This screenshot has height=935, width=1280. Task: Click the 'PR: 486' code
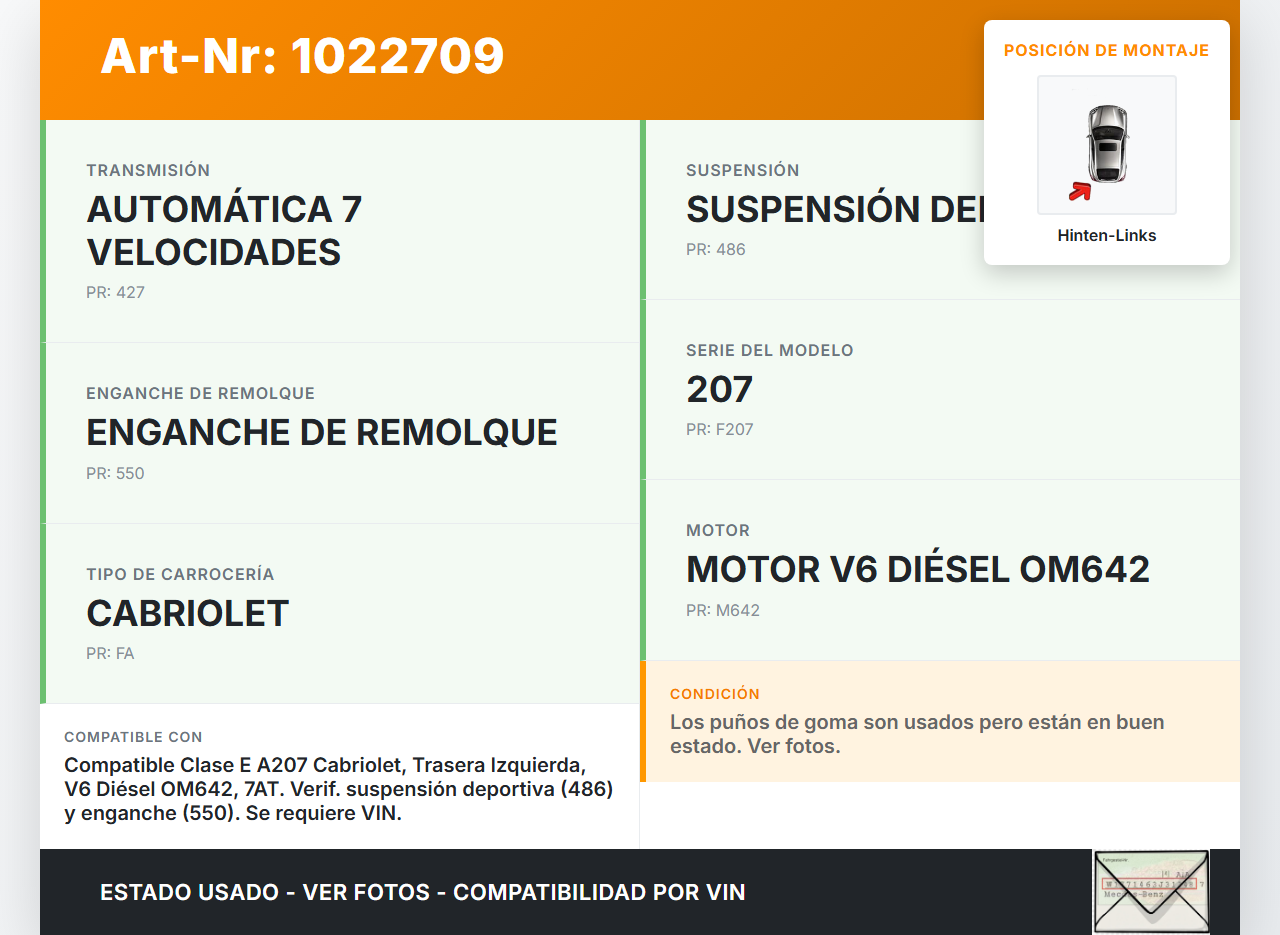pyautogui.click(x=716, y=249)
